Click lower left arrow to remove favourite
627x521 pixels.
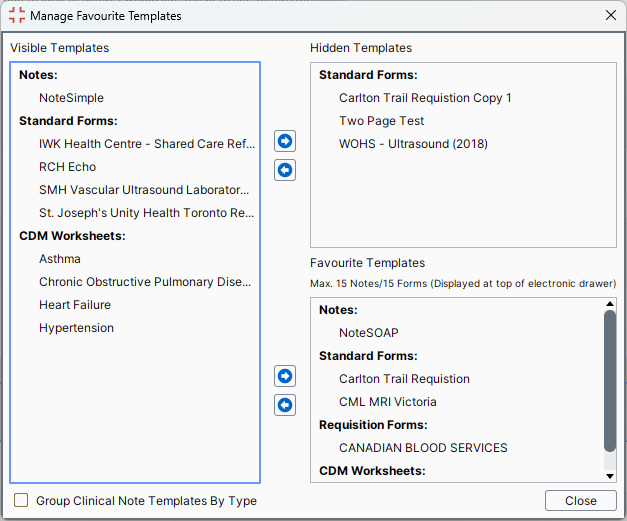pos(285,405)
